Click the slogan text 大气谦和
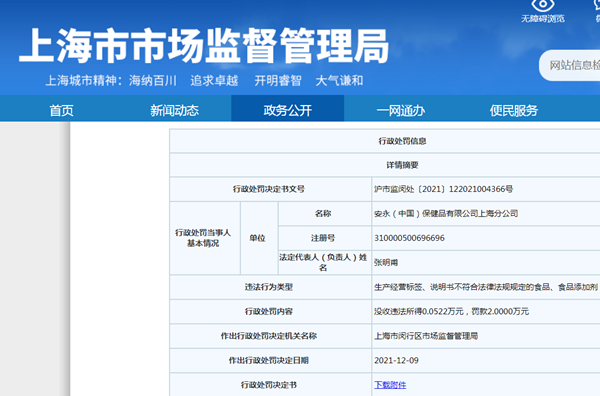Screen dimensions: 600x396 click(x=339, y=81)
